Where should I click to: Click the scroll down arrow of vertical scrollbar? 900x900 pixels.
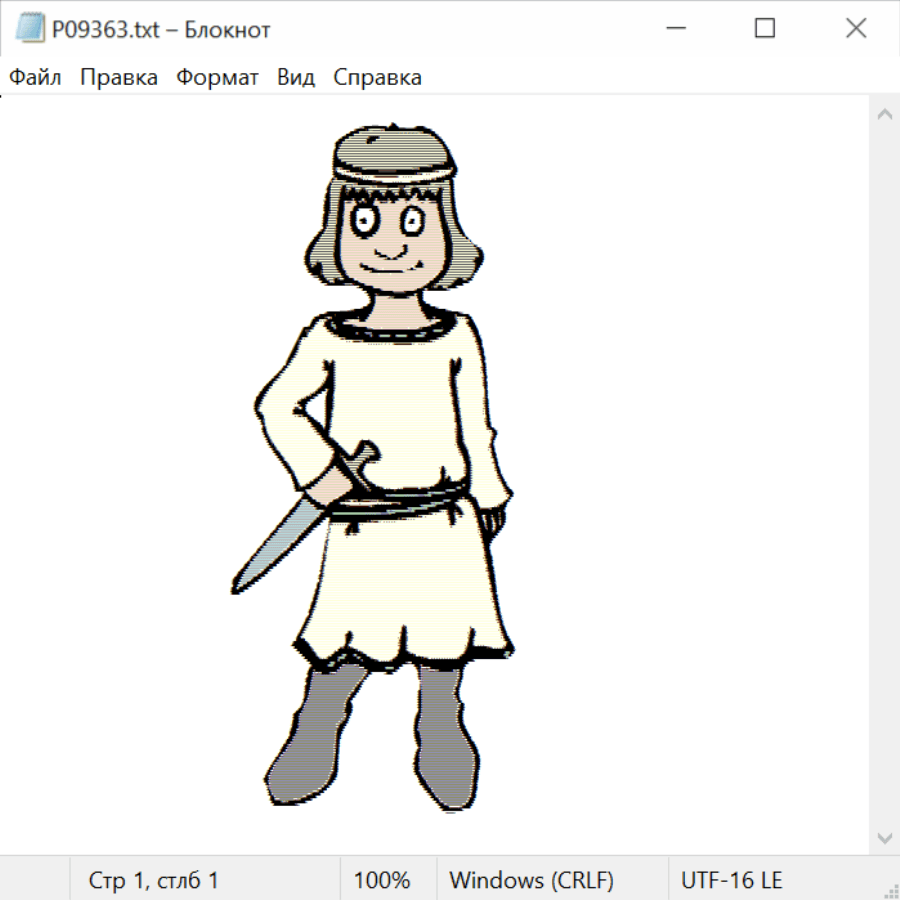pyautogui.click(x=884, y=837)
